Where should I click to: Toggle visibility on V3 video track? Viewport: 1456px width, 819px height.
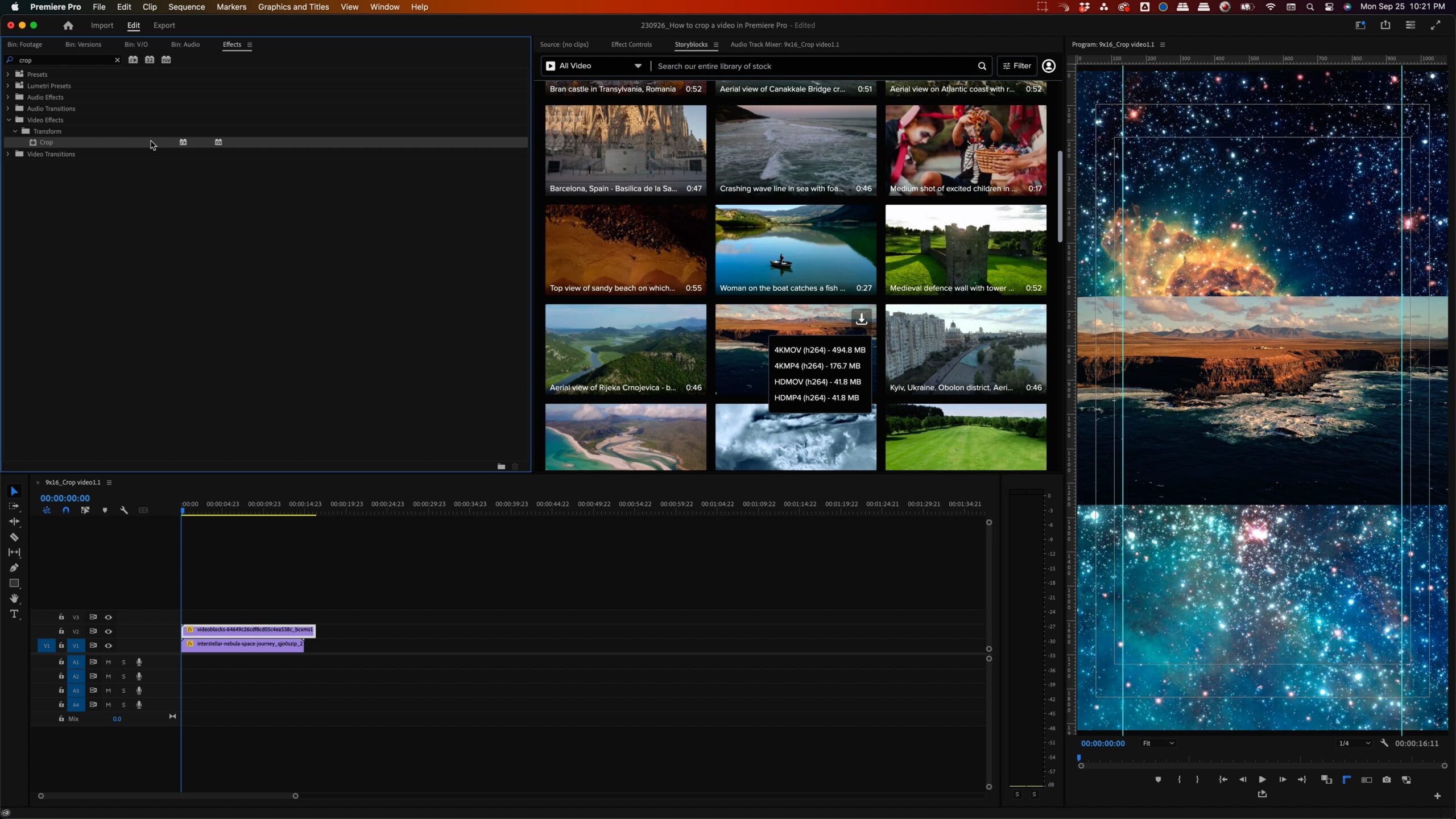pyautogui.click(x=108, y=617)
